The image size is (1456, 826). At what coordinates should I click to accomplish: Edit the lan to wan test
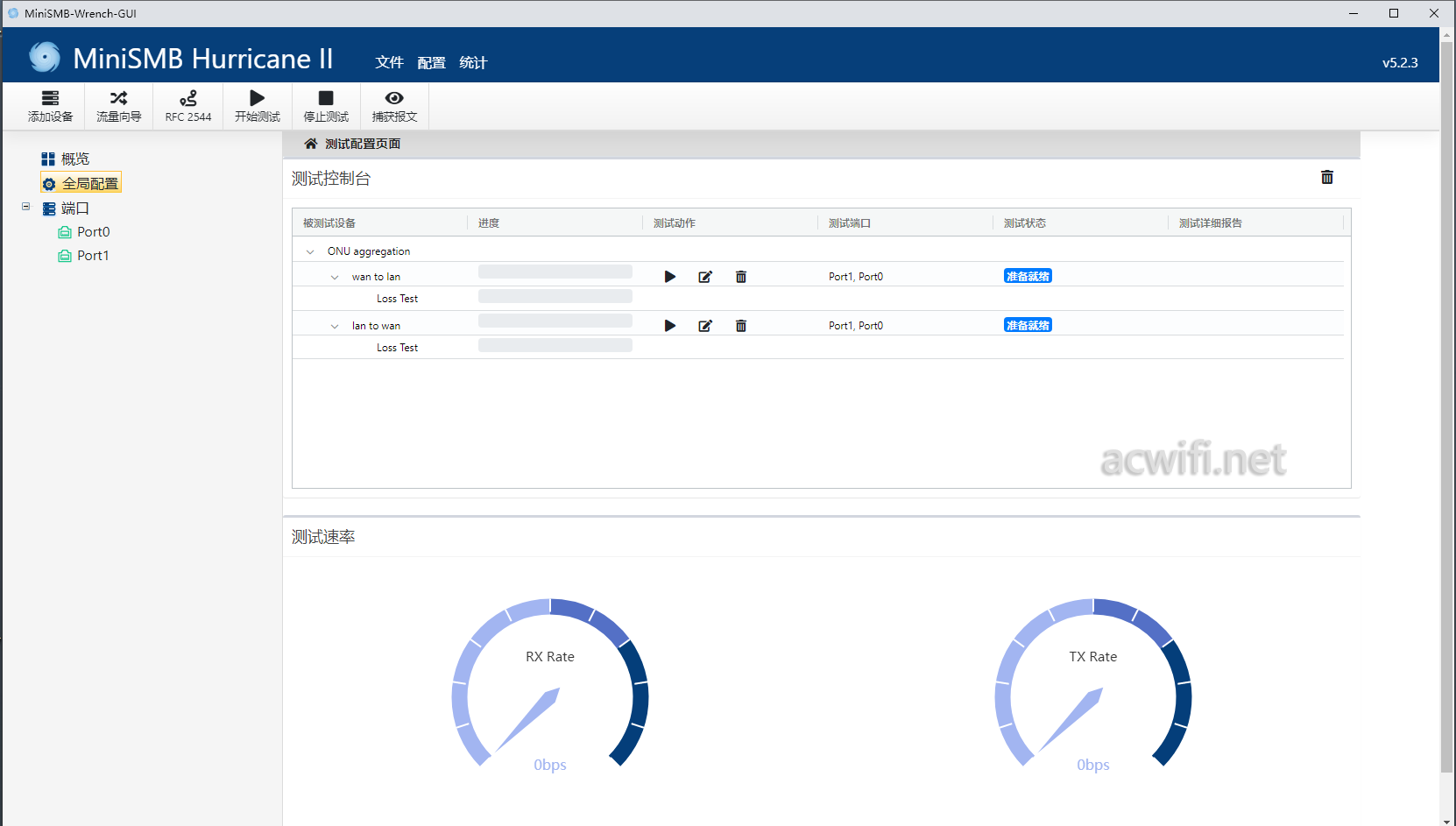705,326
